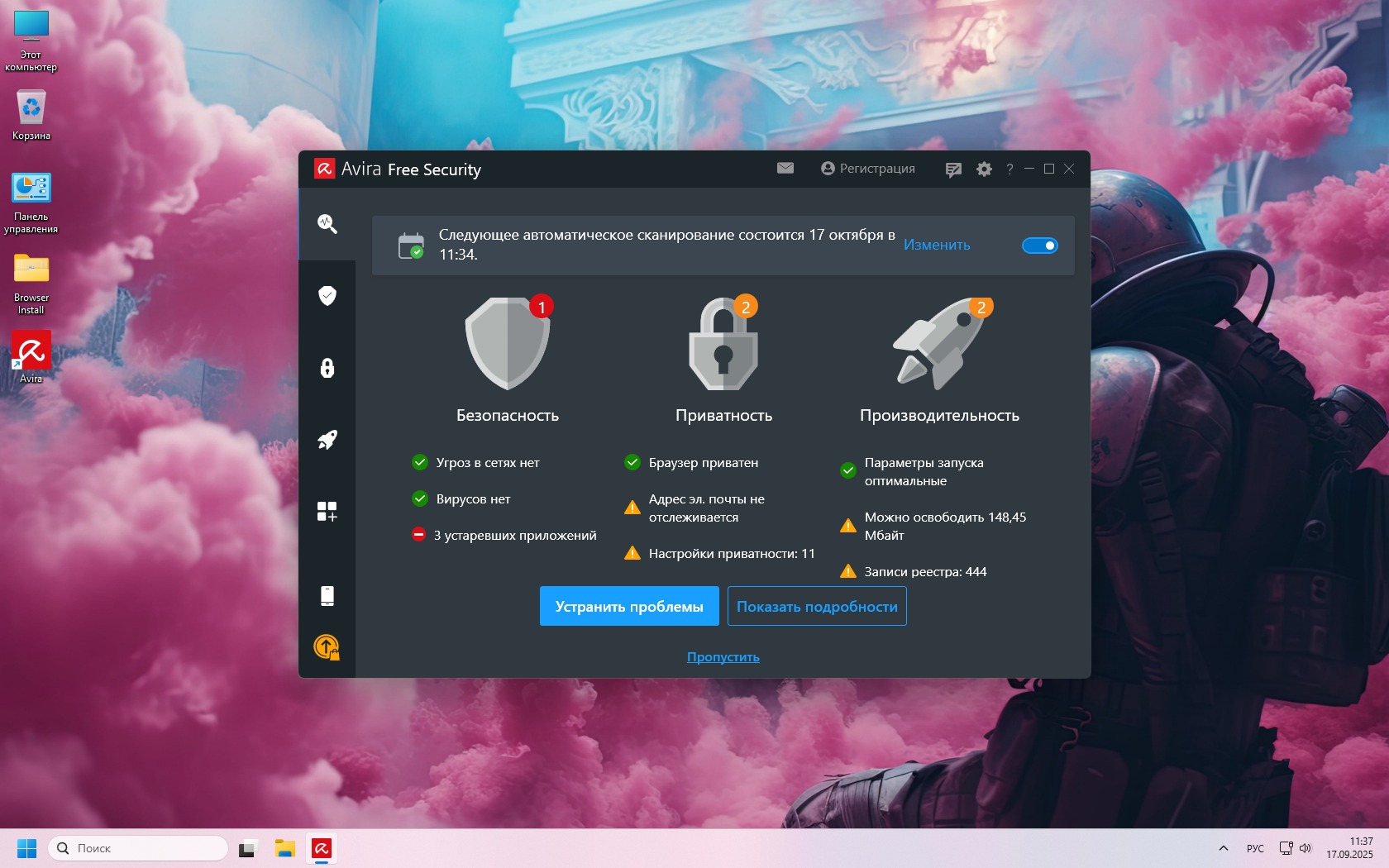Click 'Параметры запуска оптимальные' status

[x=912, y=472]
